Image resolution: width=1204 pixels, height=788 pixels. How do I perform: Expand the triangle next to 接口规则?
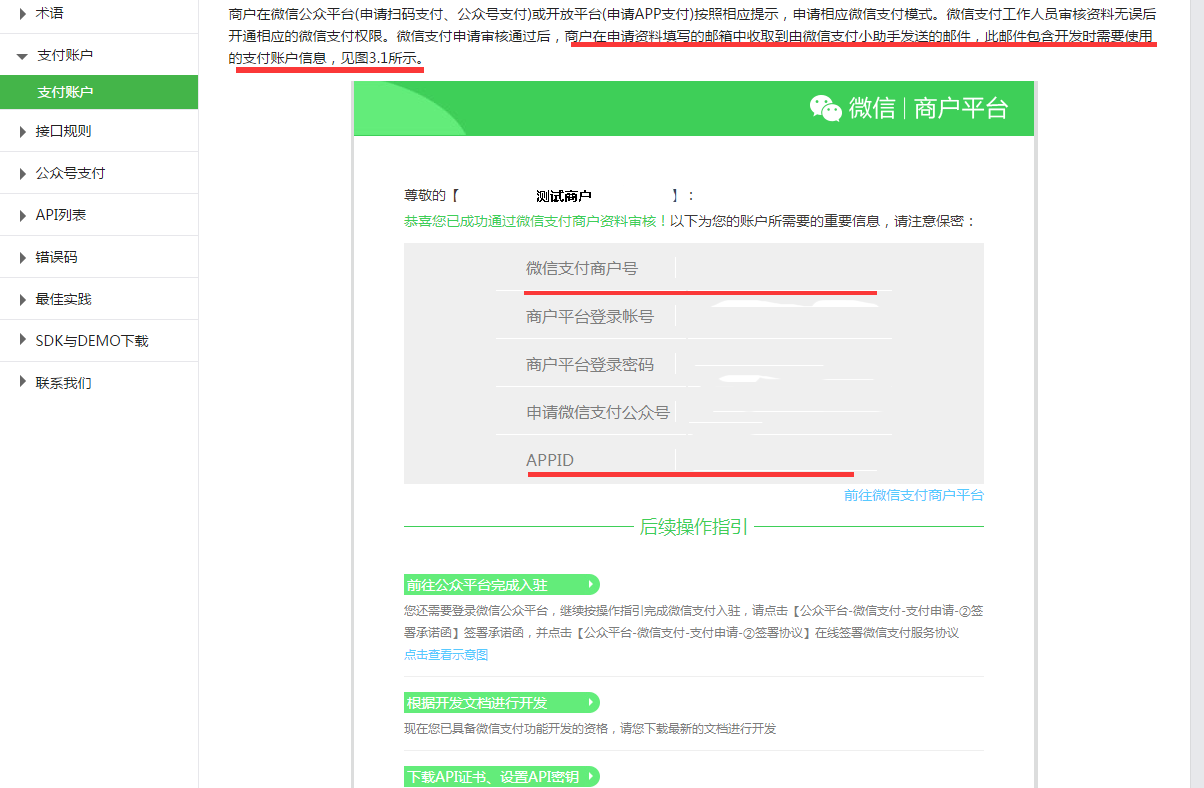[23, 131]
